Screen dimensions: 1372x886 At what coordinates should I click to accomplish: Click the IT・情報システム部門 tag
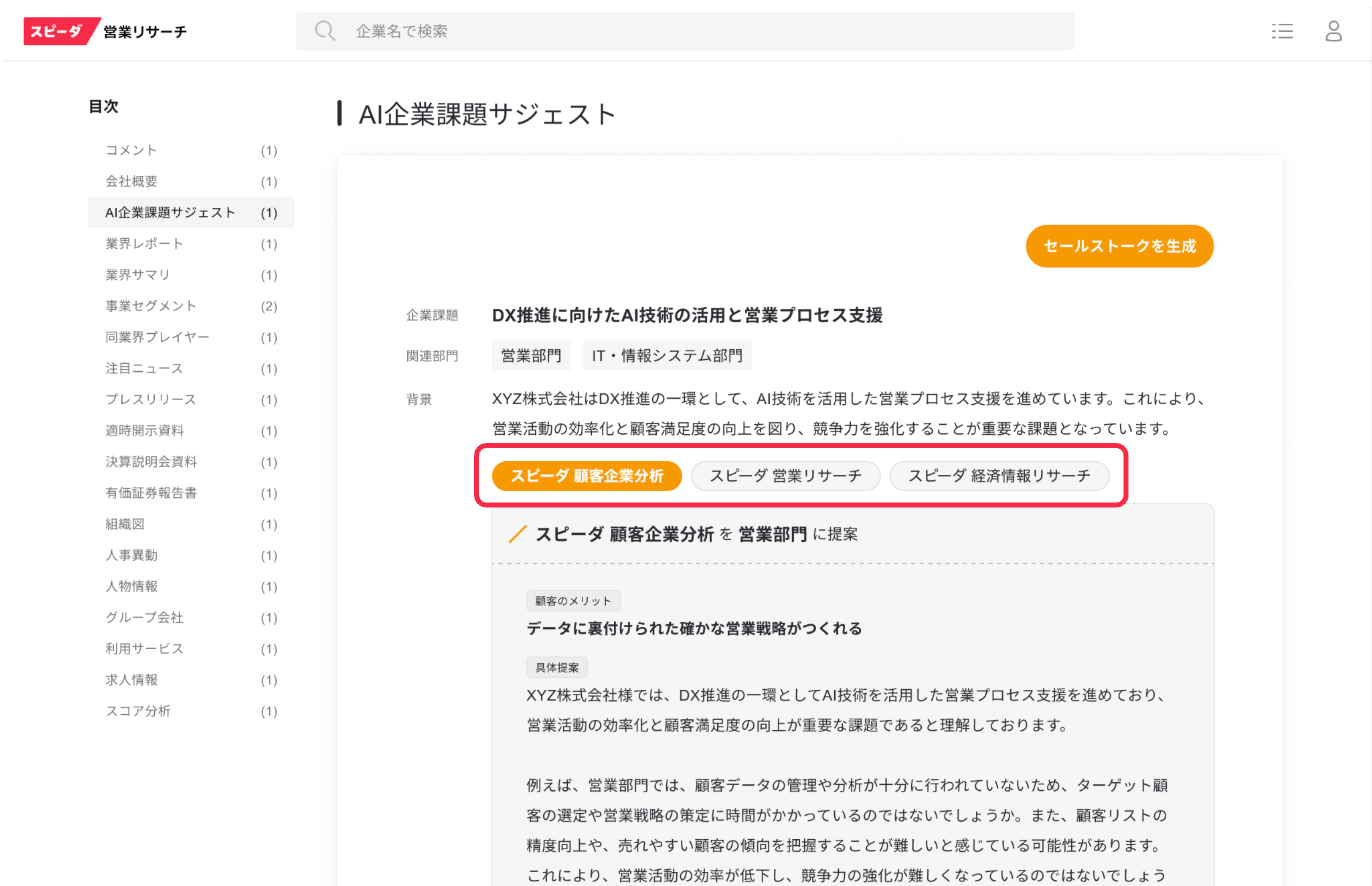tap(667, 355)
